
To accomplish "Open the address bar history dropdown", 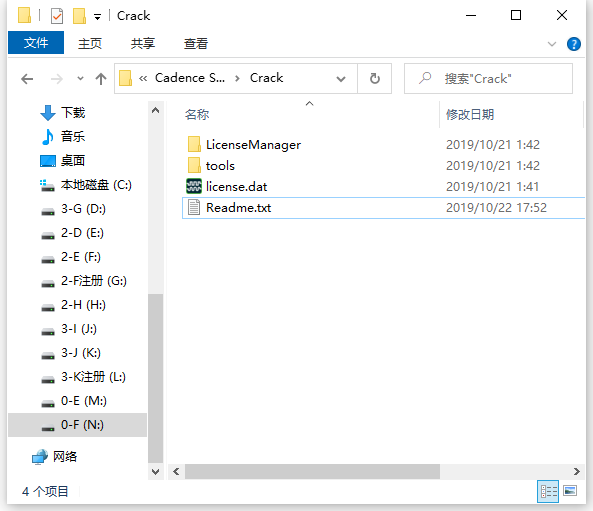I will (341, 79).
